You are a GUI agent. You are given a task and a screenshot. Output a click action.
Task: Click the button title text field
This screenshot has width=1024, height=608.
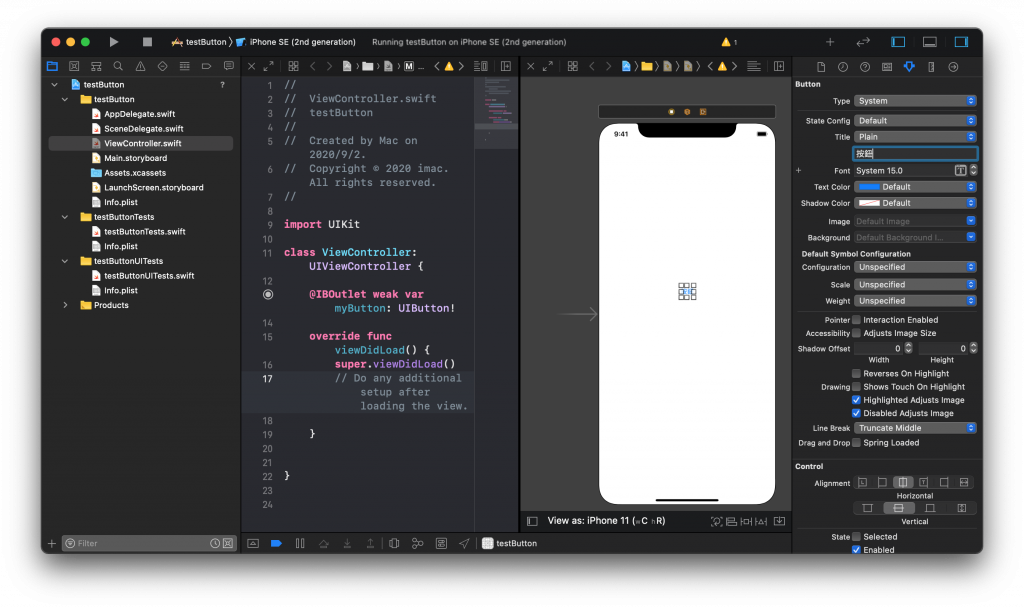point(916,153)
